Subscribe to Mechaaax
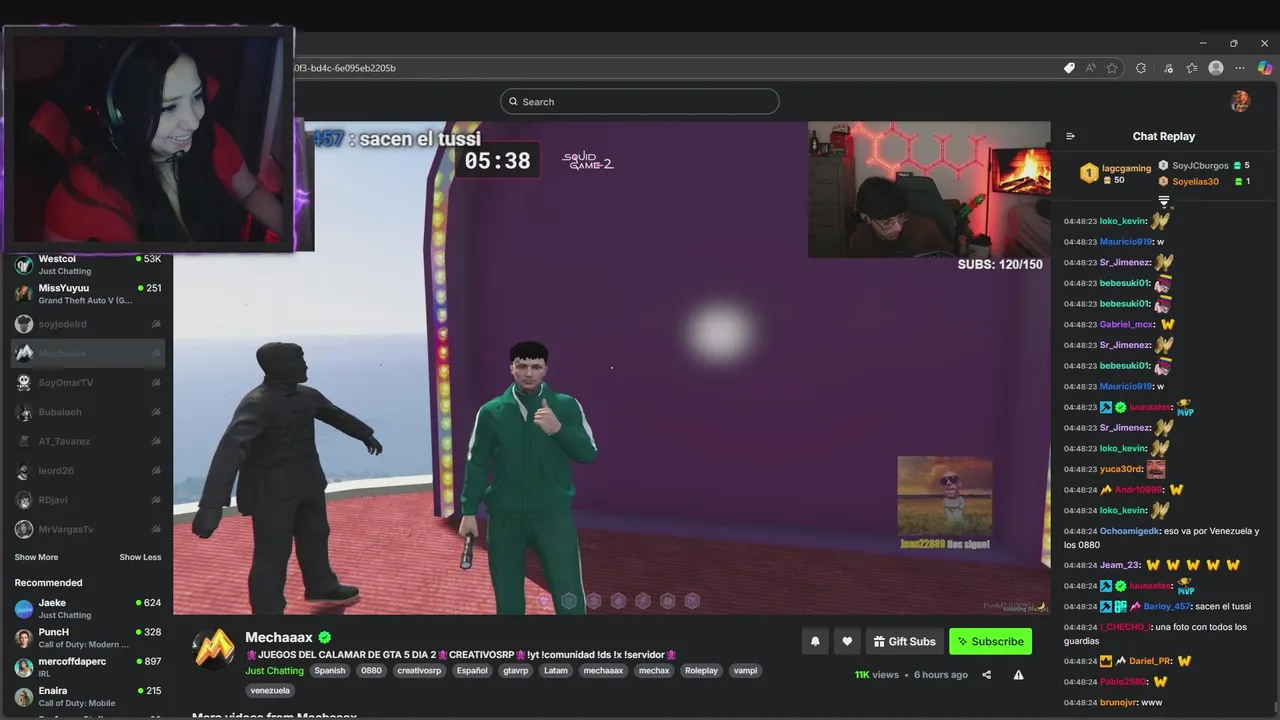This screenshot has width=1280, height=720. [x=990, y=641]
